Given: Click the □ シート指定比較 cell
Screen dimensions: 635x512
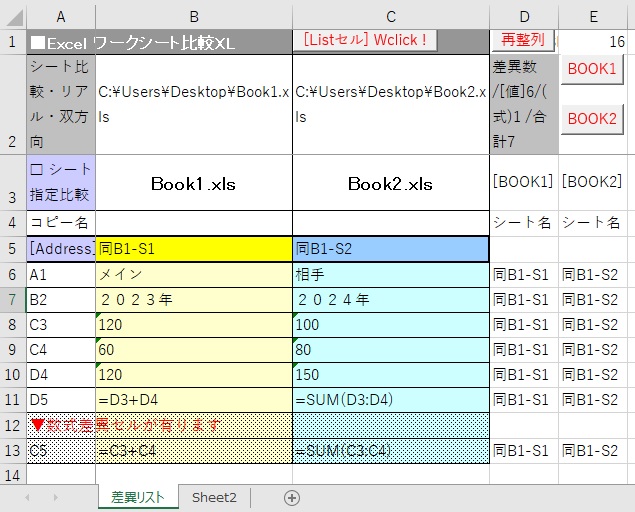Looking at the screenshot, I should (61, 182).
